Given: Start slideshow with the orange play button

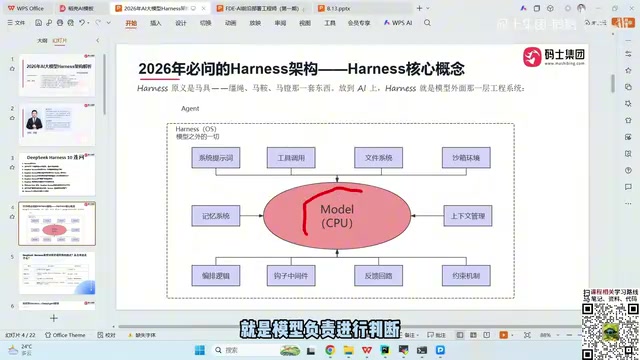Looking at the screenshot, I should pos(503,335).
